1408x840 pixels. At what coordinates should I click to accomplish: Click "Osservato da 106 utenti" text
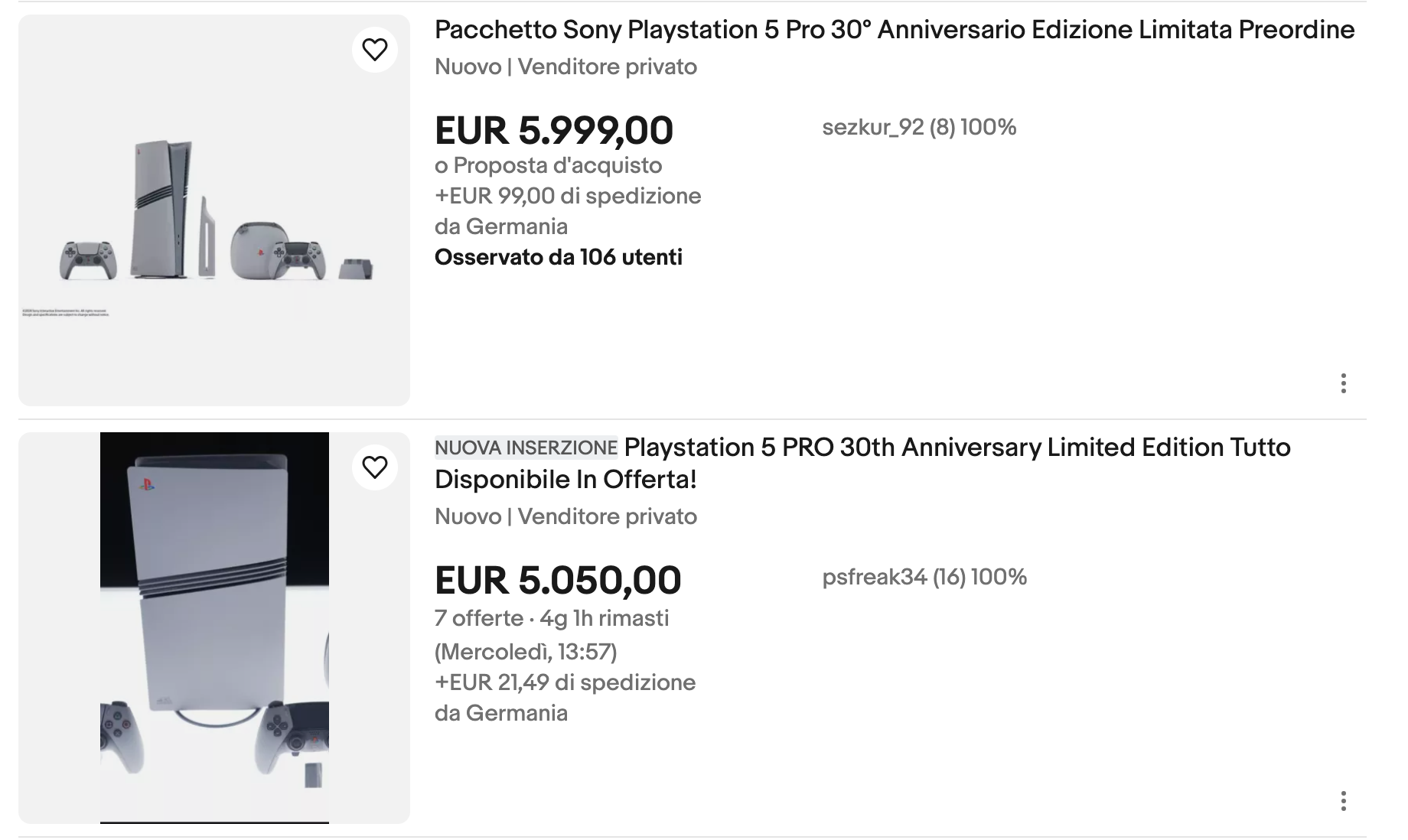558,257
